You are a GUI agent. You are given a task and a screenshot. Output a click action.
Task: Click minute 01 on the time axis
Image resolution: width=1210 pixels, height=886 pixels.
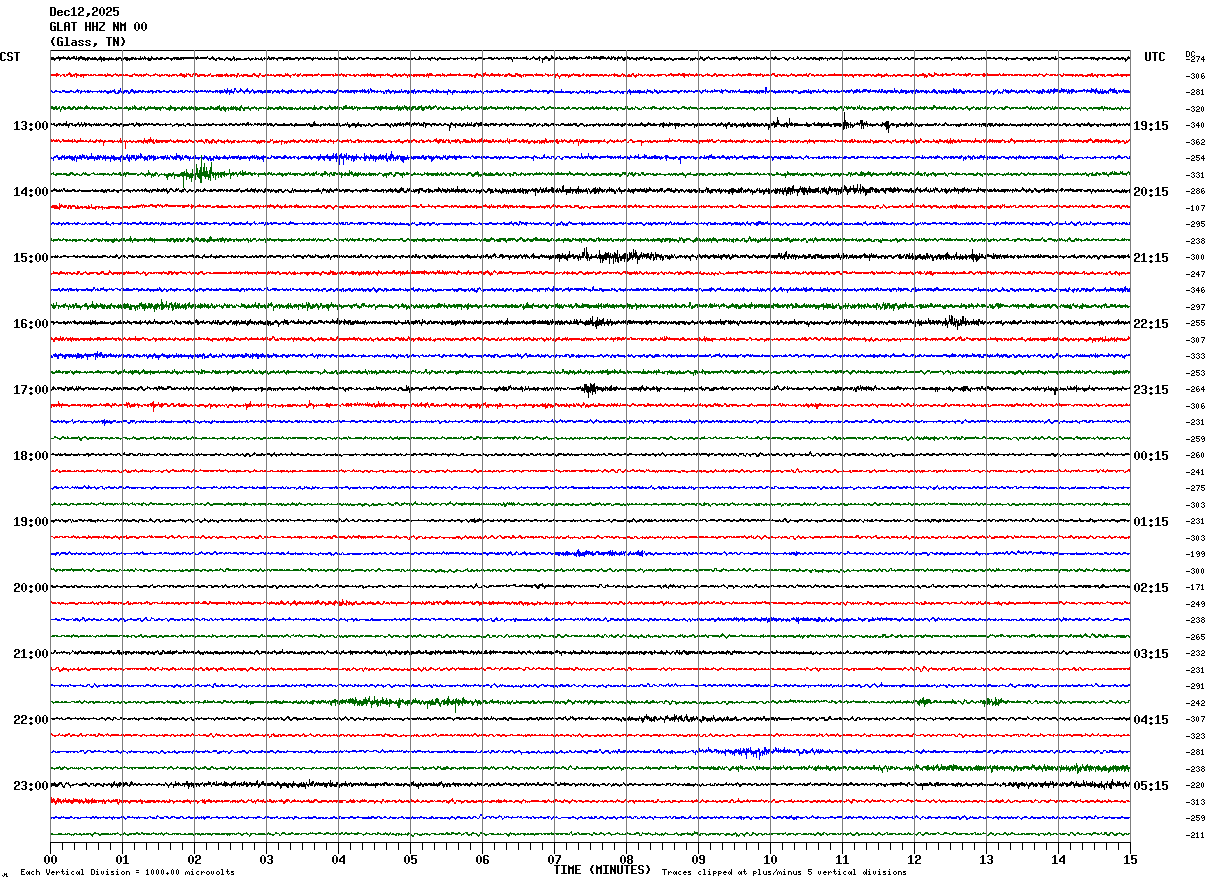pos(122,859)
